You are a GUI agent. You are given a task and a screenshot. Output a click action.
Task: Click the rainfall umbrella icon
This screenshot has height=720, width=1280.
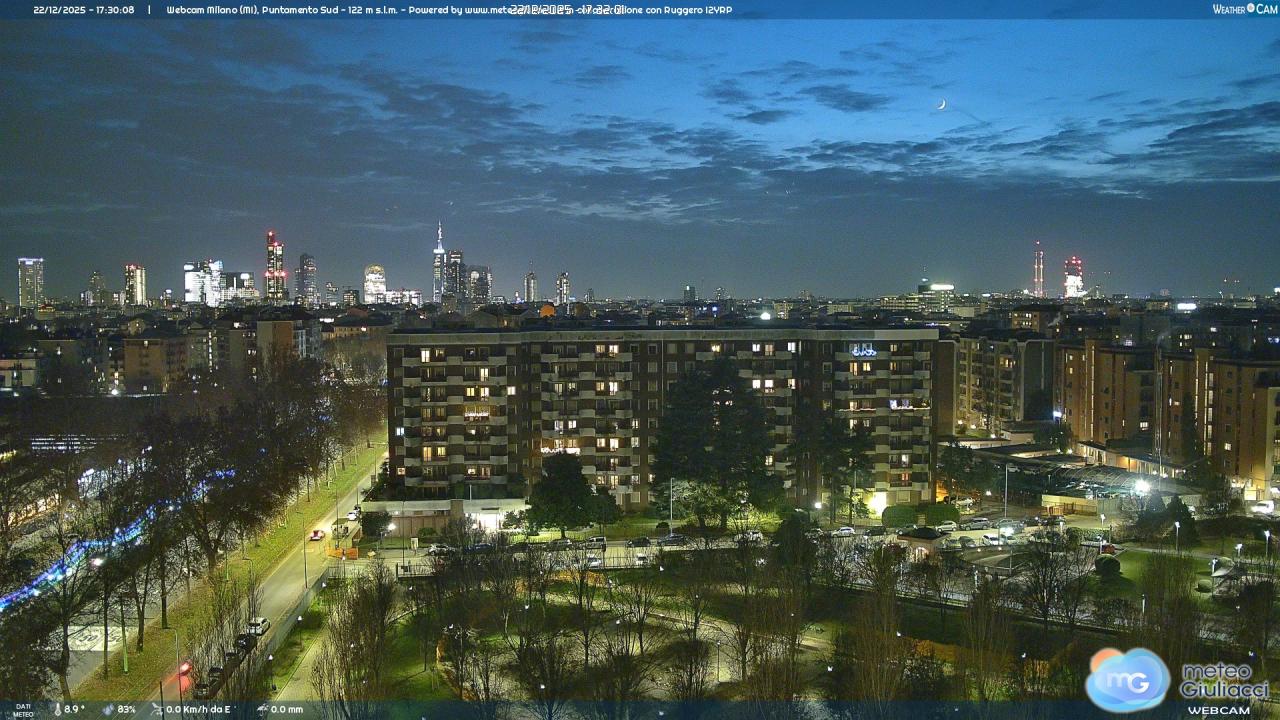point(262,709)
